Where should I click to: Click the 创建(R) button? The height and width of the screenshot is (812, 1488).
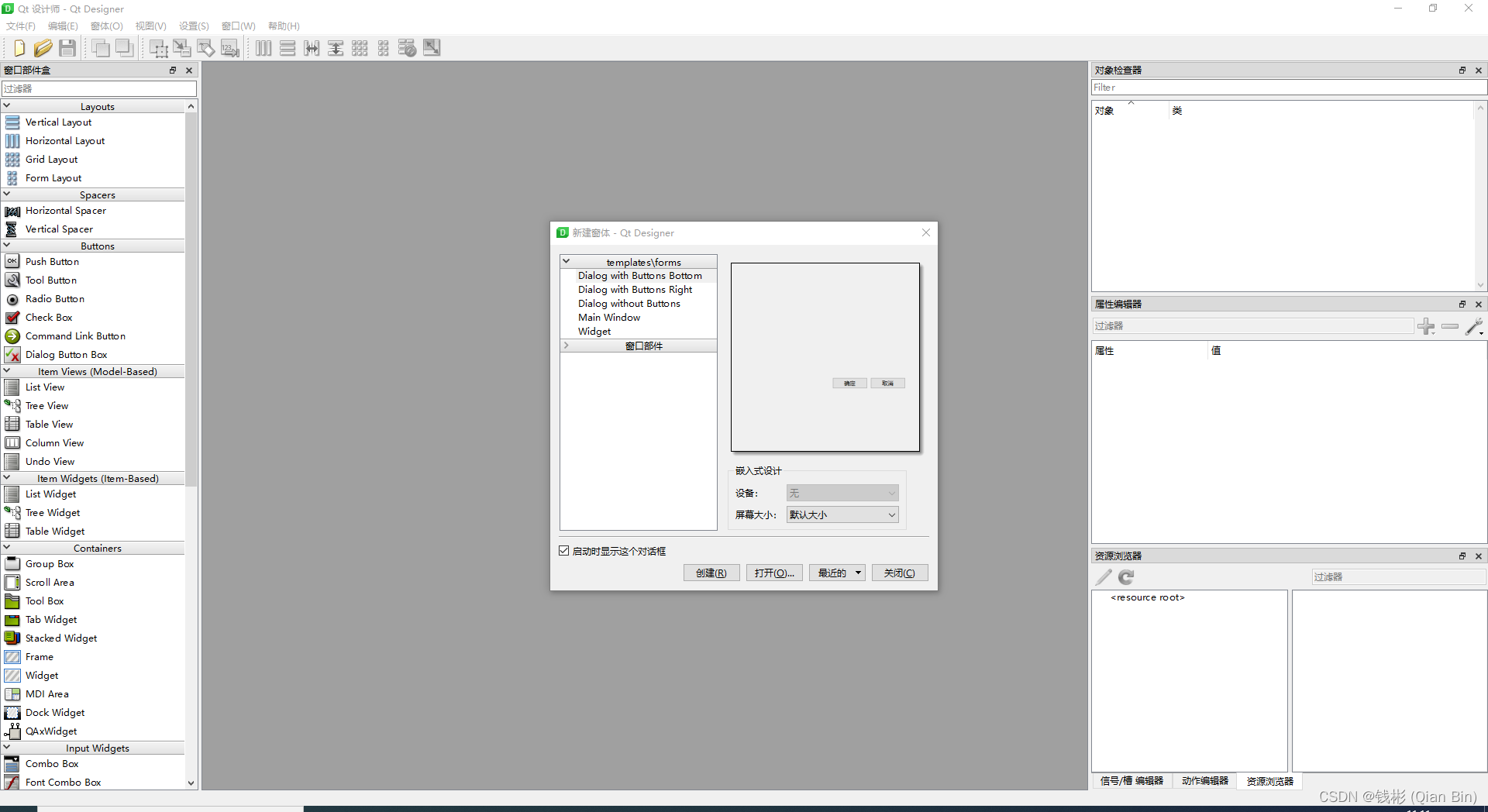pos(711,573)
